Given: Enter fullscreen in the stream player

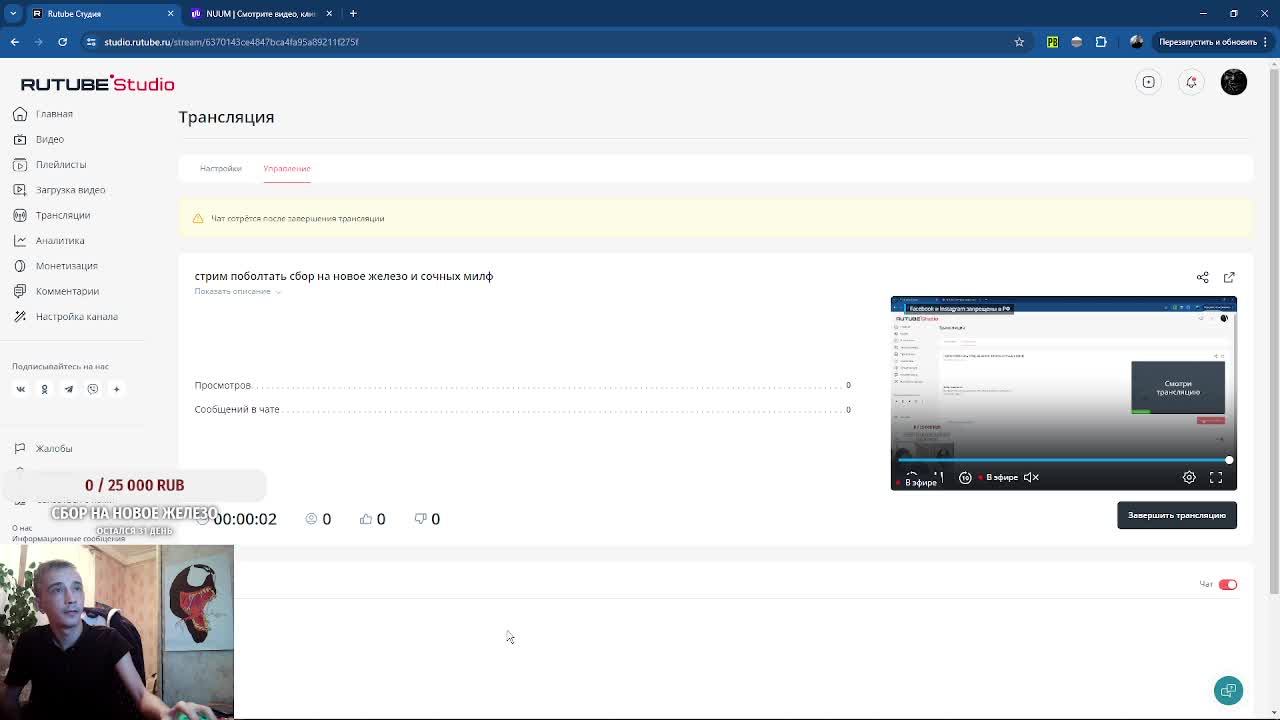Looking at the screenshot, I should [1216, 477].
